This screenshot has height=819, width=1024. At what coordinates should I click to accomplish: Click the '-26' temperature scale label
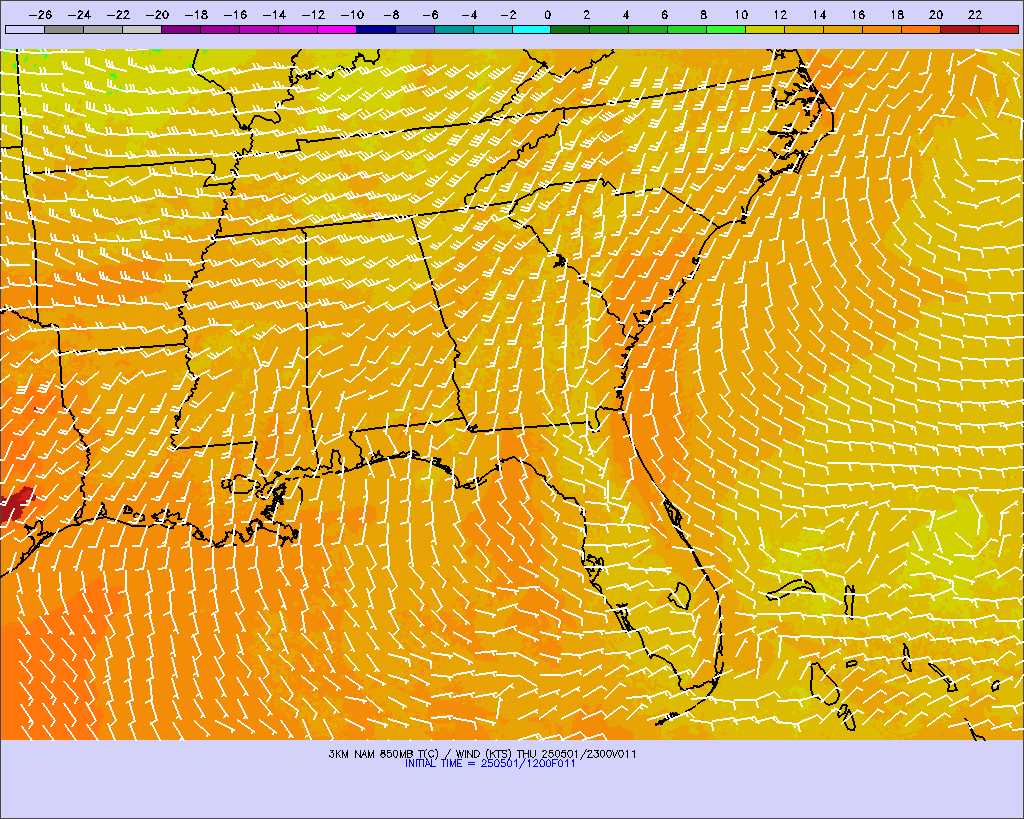[40, 15]
